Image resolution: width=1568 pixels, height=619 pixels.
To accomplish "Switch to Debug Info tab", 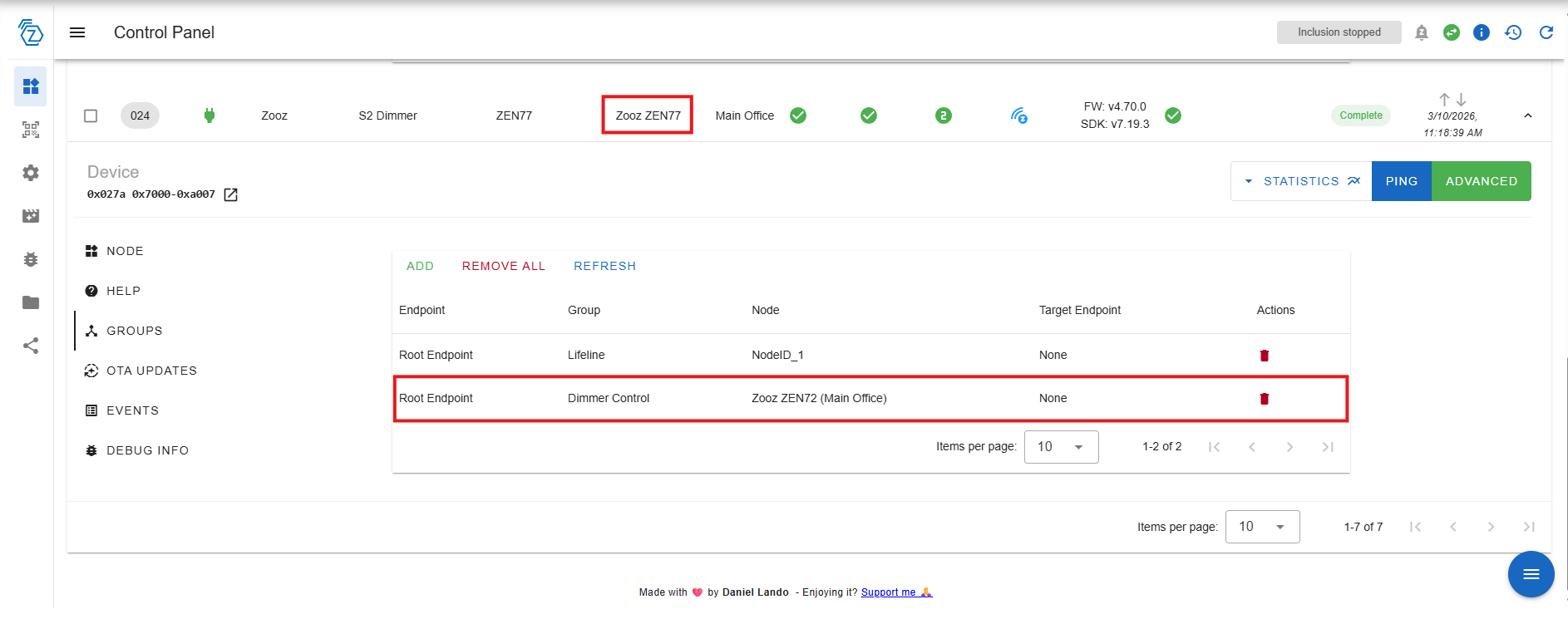I will [x=147, y=450].
